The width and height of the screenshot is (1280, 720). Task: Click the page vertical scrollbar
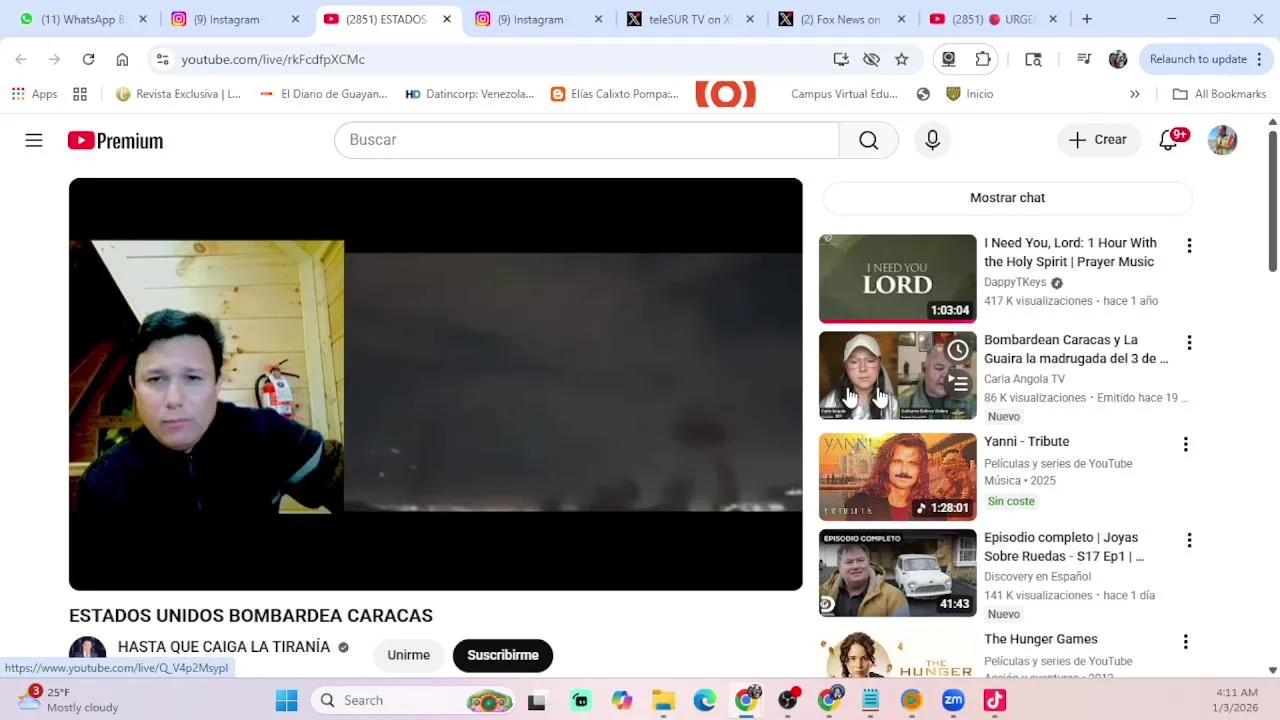coord(1272,200)
